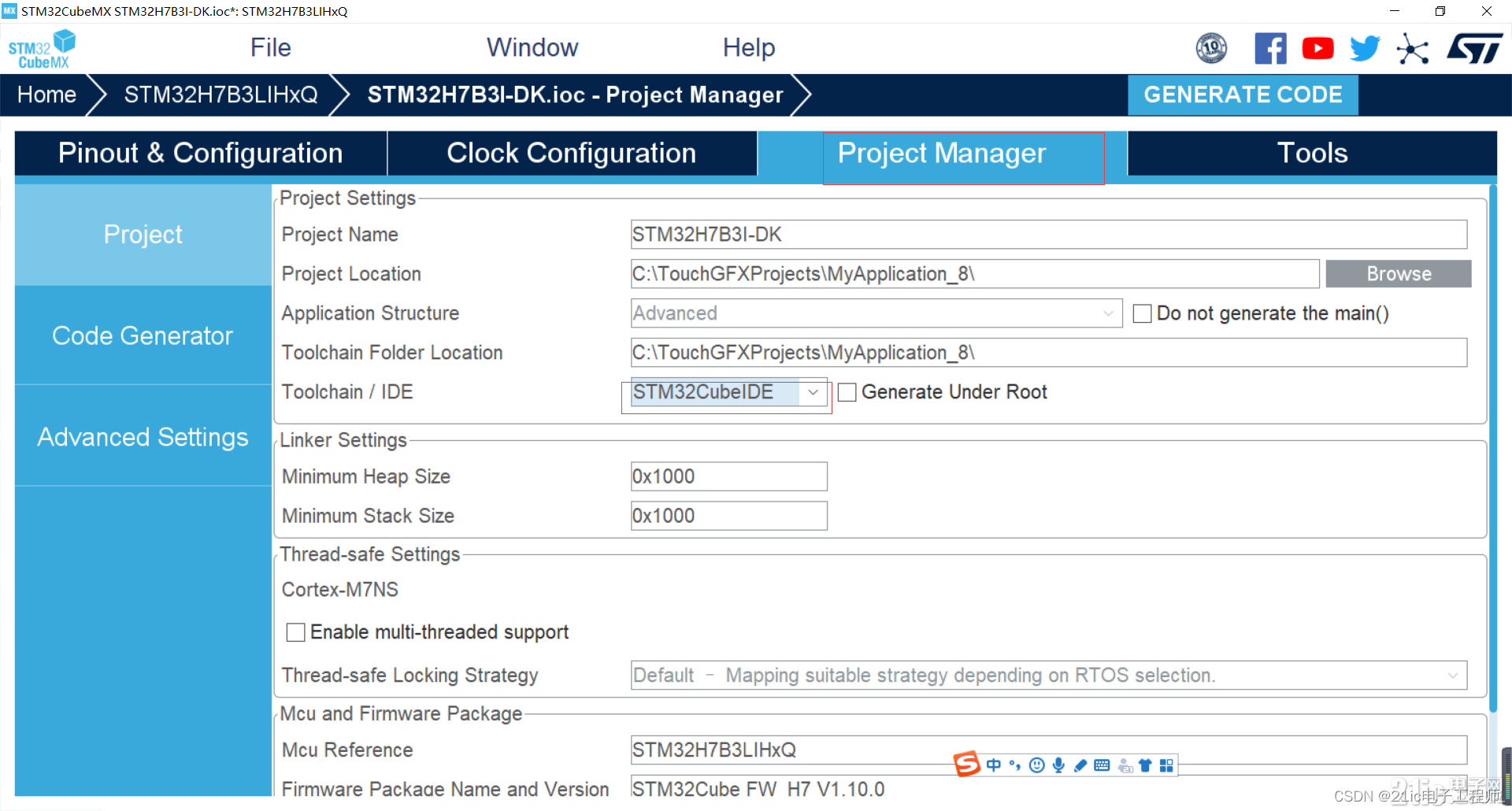Click the Sogou input method S logo

[x=967, y=764]
